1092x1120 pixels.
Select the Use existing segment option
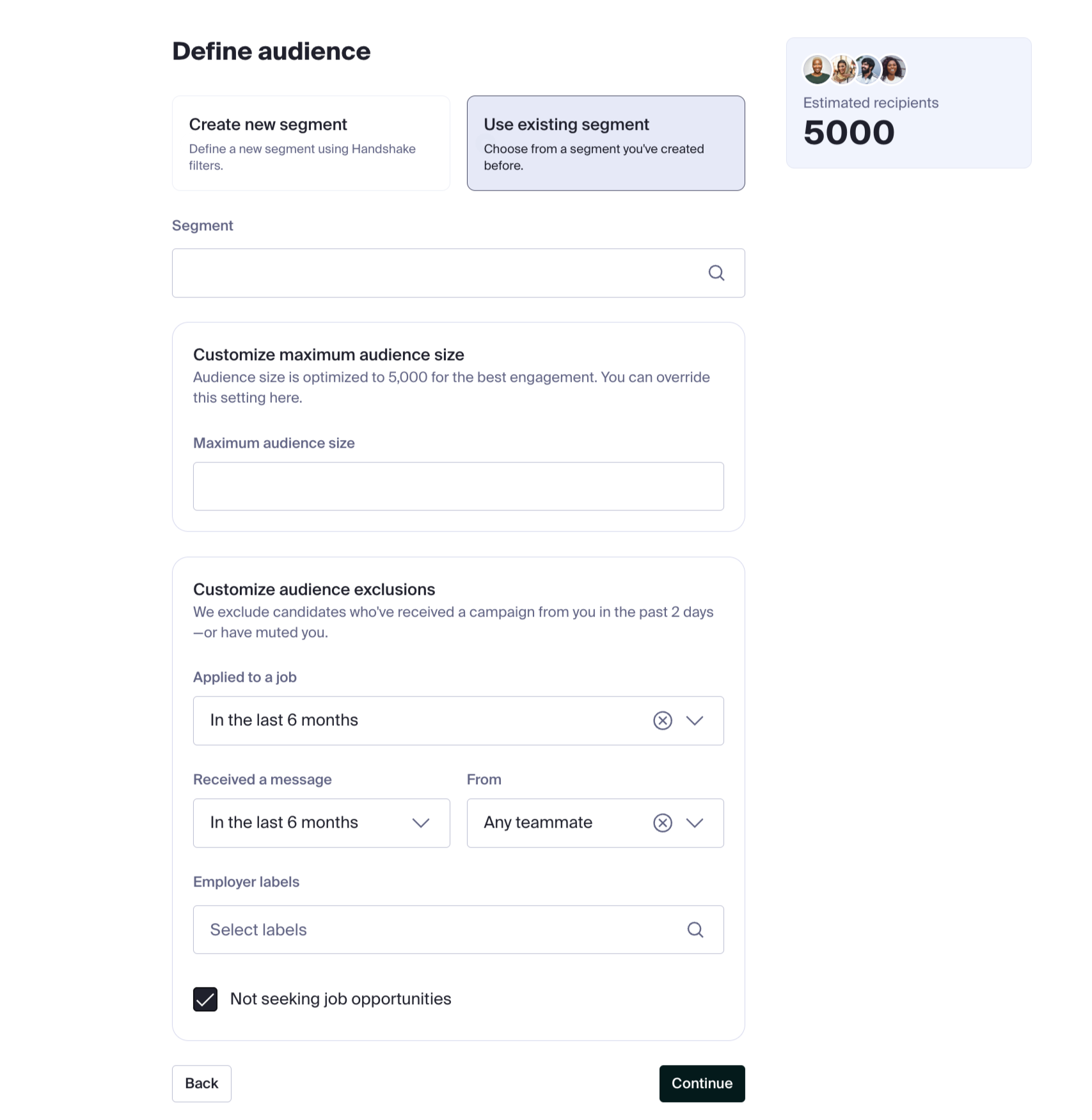coord(605,143)
